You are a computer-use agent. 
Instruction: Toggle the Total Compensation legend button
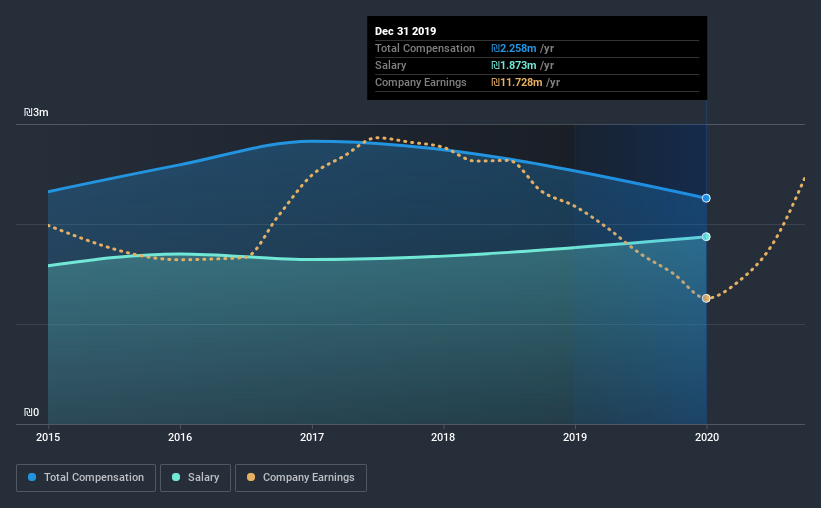pos(86,478)
